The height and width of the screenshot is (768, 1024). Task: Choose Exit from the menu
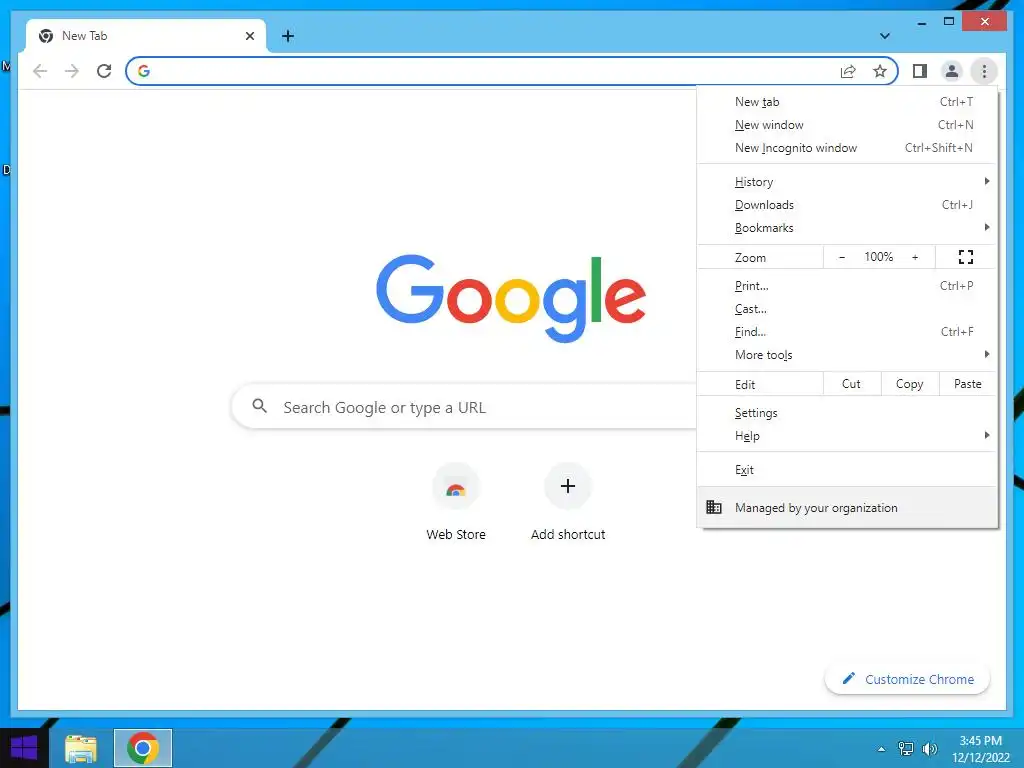click(847, 470)
